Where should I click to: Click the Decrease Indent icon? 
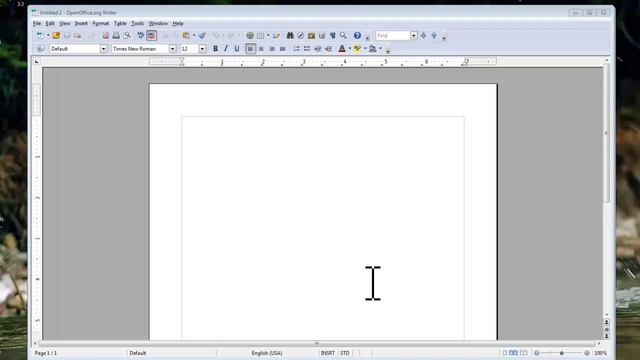tap(318, 49)
